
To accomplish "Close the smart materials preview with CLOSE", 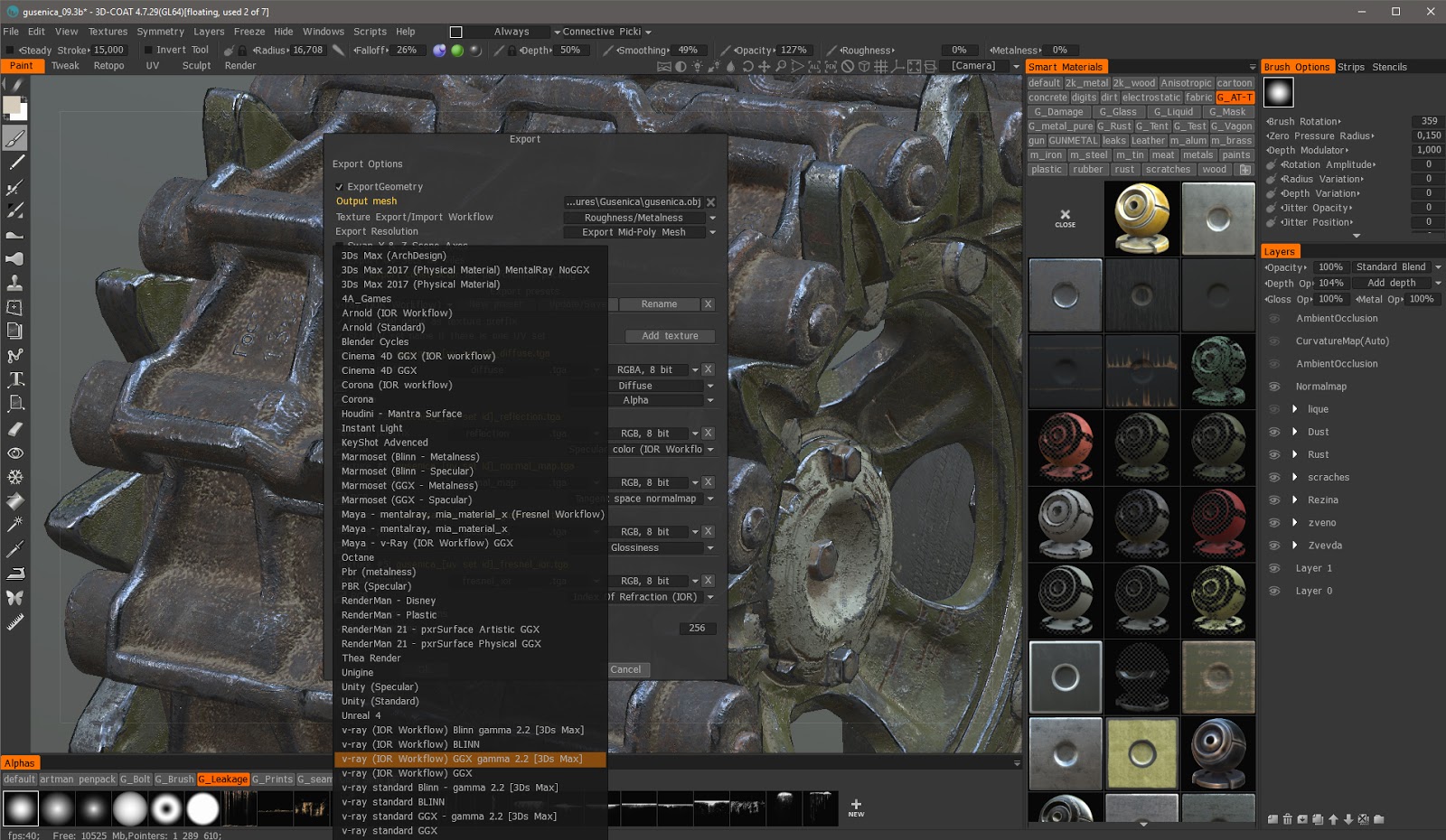I will [1065, 219].
